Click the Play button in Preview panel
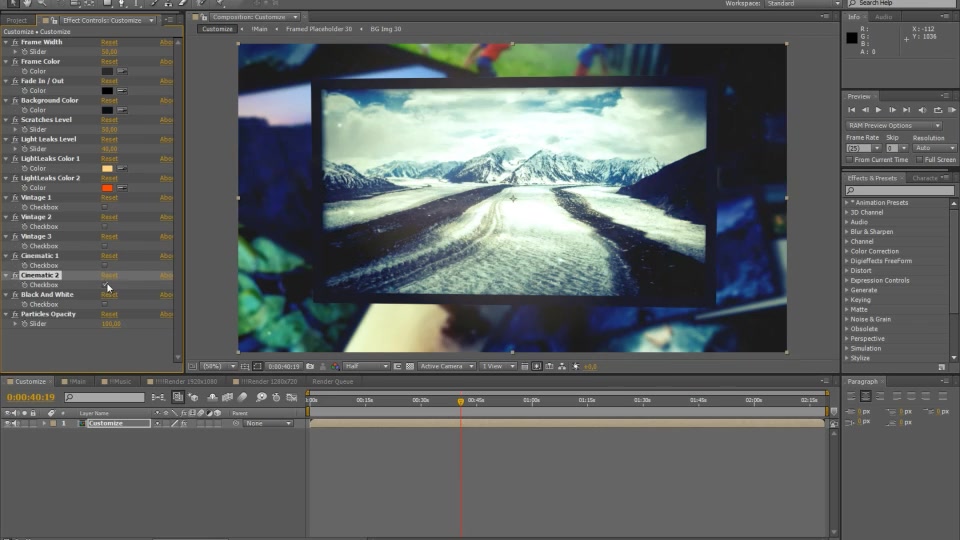960x540 pixels. coord(879,110)
